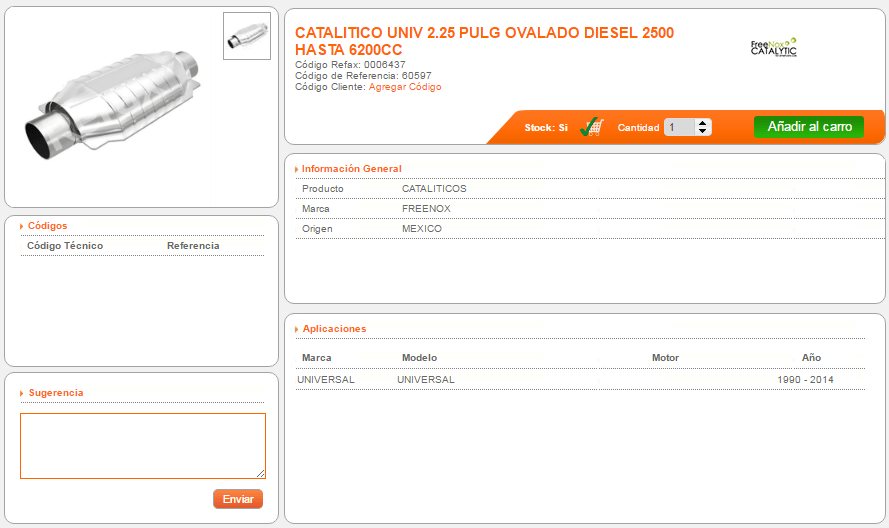Click the Producto row label

tap(323, 189)
